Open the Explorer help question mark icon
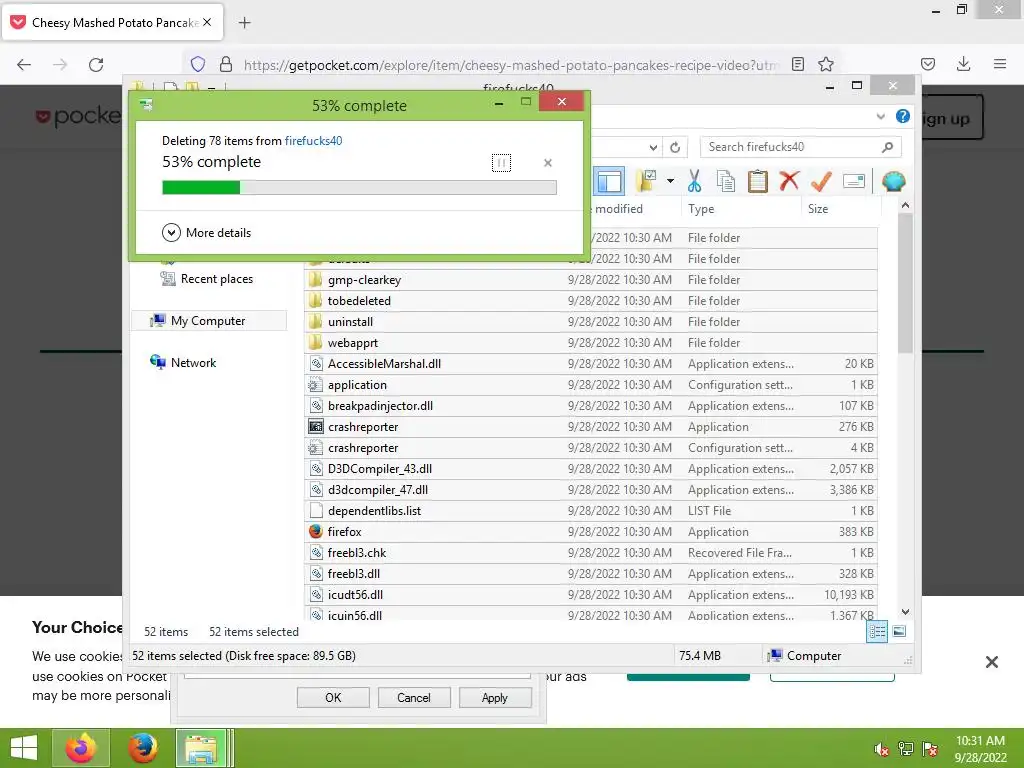 (903, 116)
